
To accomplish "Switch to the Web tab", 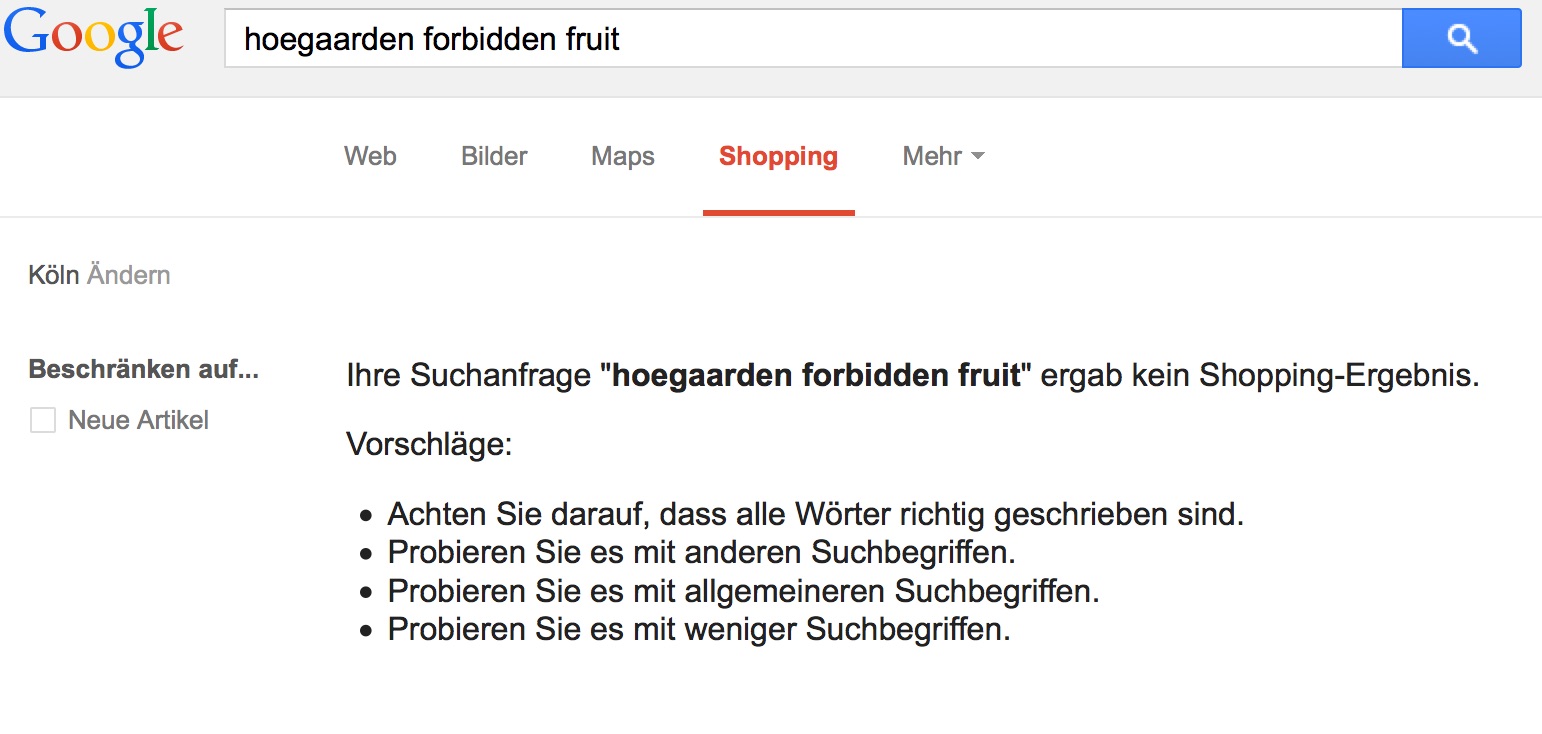I will [370, 157].
